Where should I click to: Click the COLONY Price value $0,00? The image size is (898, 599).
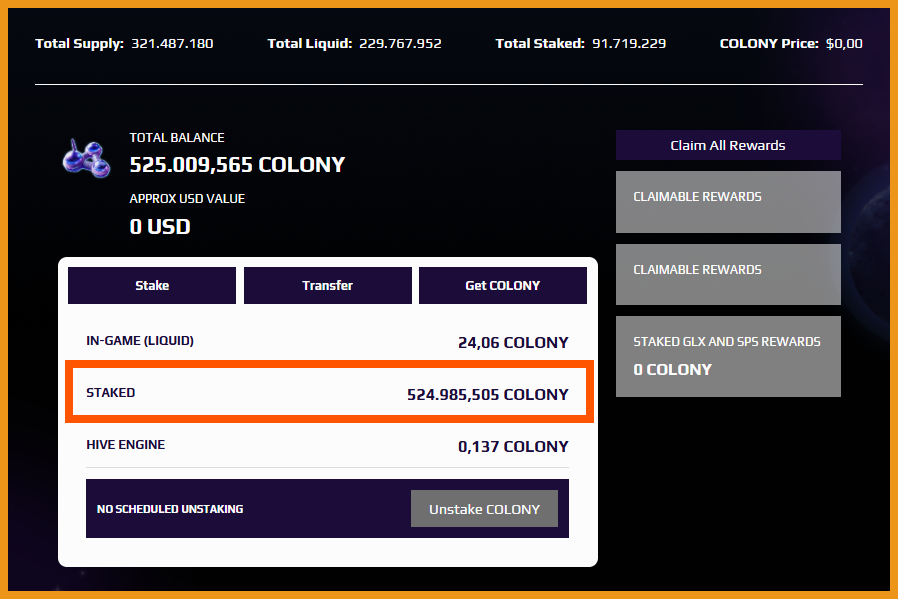pyautogui.click(x=844, y=44)
